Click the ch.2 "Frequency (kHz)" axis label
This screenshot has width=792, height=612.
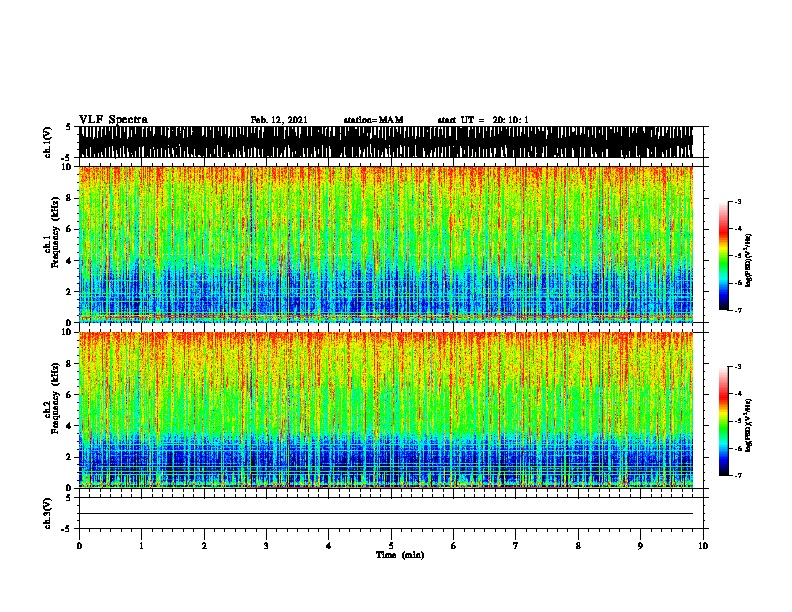pyautogui.click(x=55, y=398)
